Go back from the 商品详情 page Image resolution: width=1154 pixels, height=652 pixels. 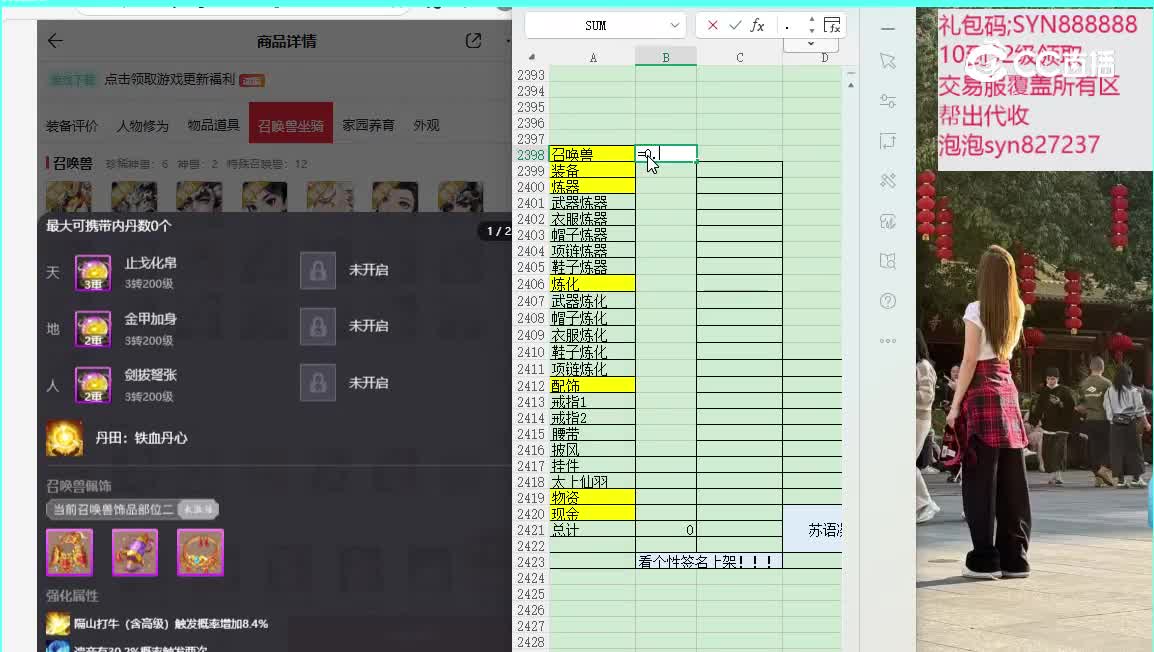pyautogui.click(x=55, y=41)
